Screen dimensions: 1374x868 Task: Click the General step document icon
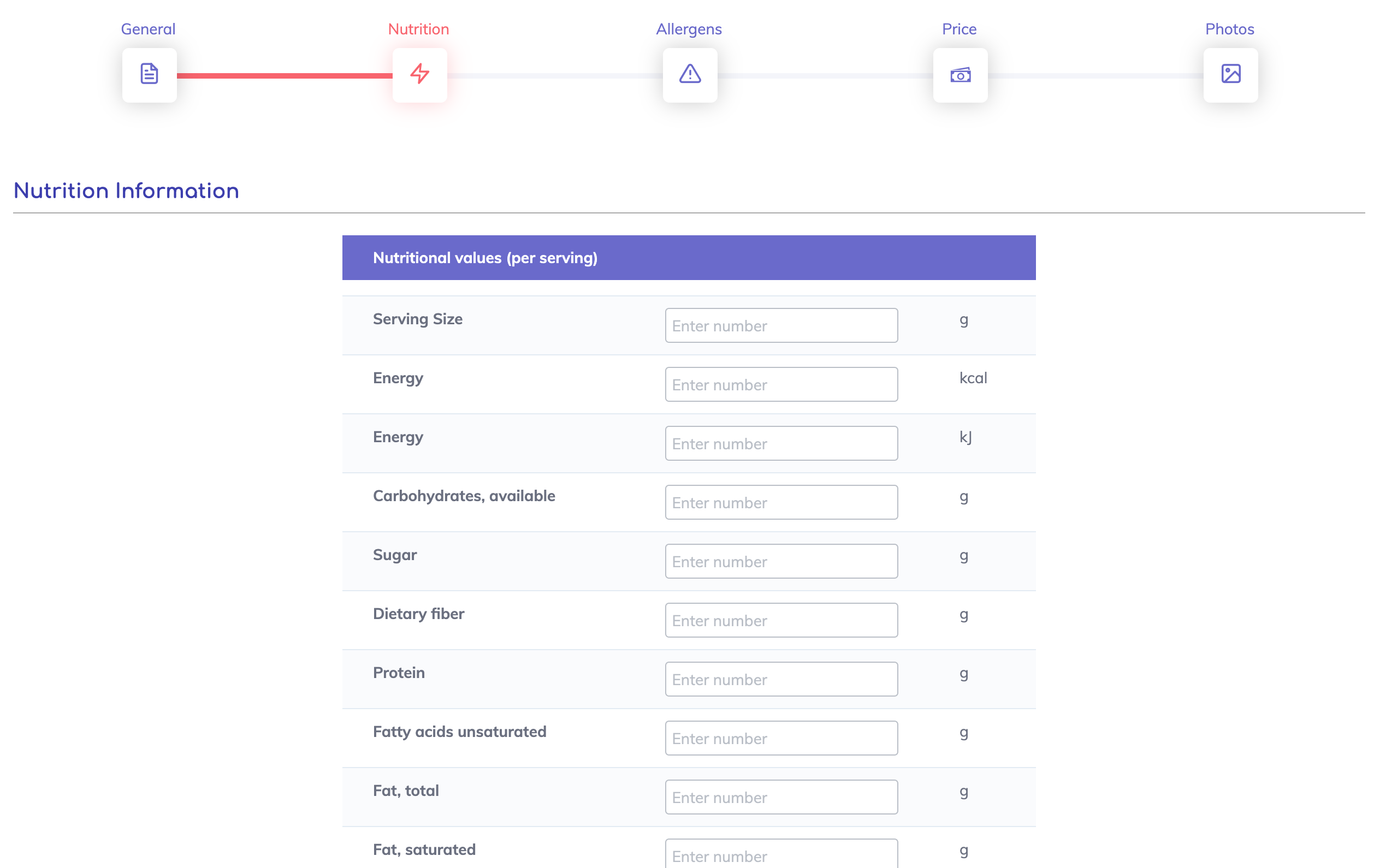[149, 75]
